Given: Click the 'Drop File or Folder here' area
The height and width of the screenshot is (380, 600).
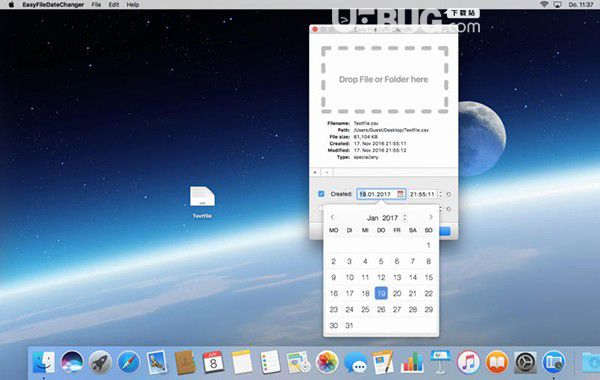Looking at the screenshot, I should pos(384,80).
